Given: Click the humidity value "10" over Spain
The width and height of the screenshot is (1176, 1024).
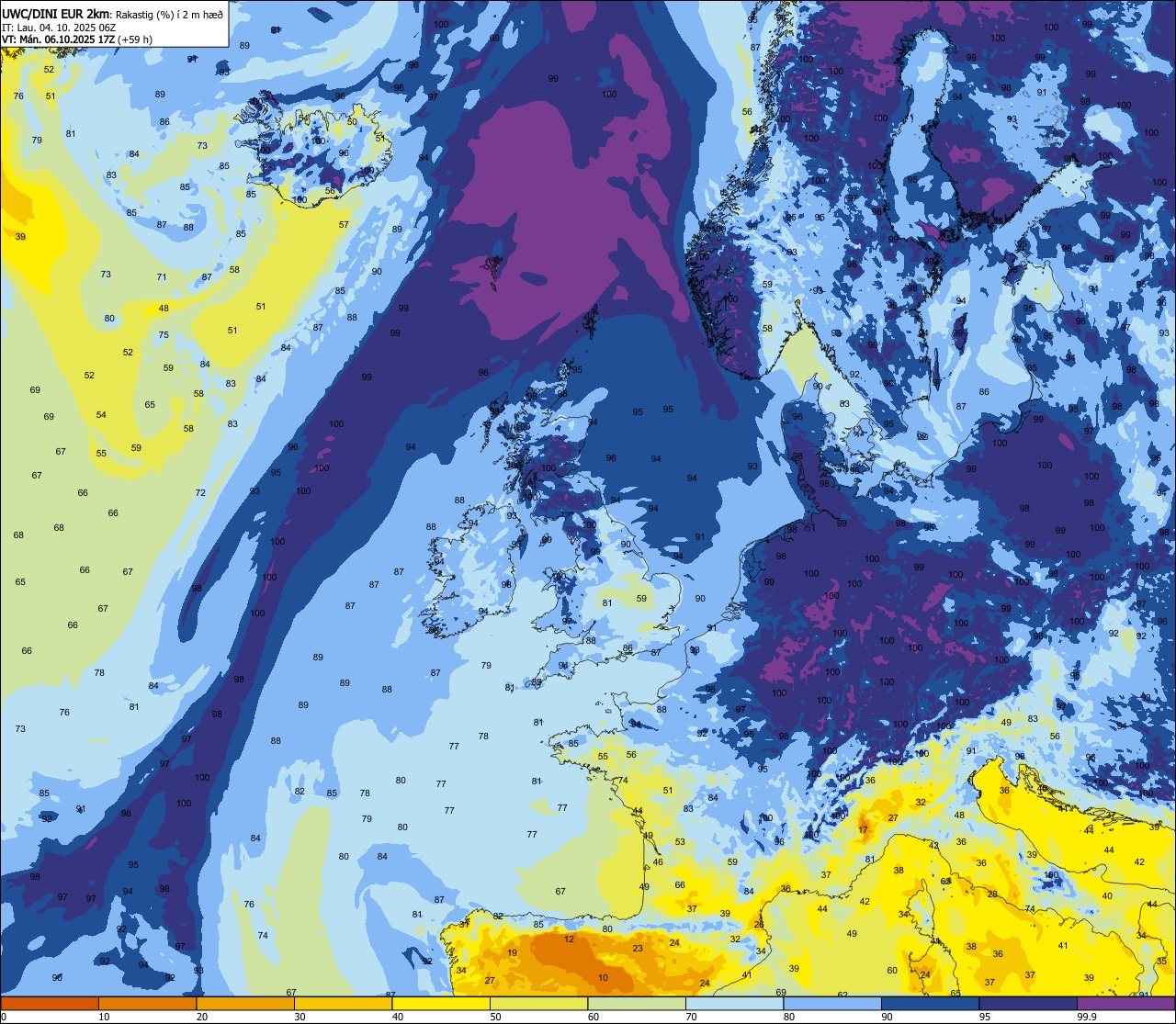Looking at the screenshot, I should (603, 978).
